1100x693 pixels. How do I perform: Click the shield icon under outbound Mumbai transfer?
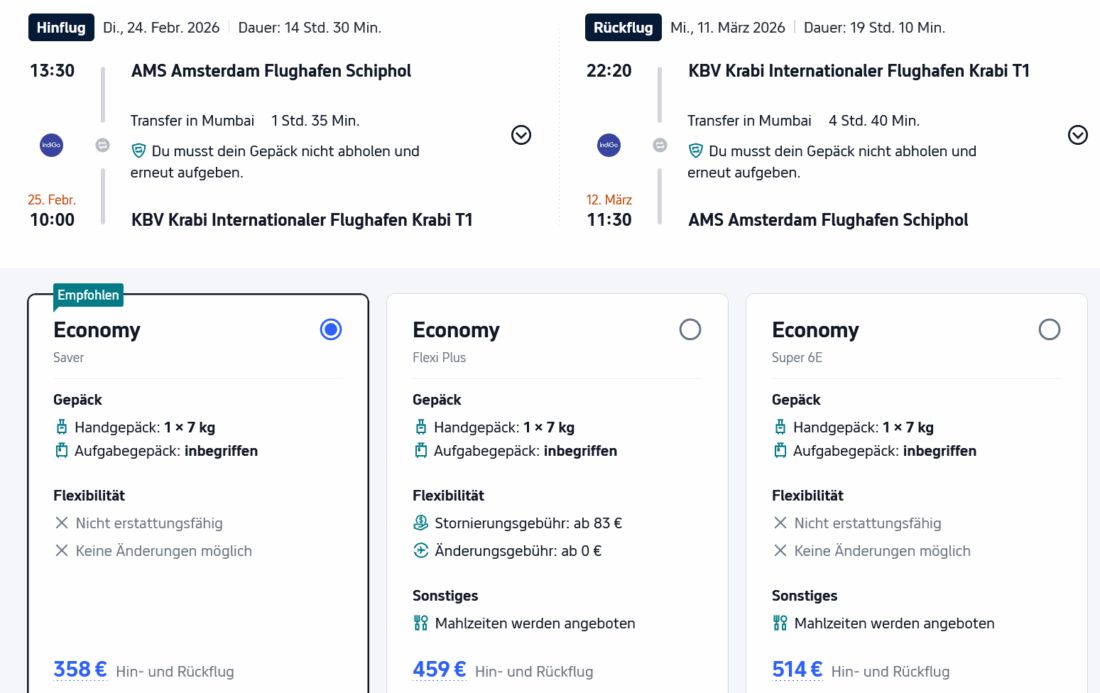point(139,151)
